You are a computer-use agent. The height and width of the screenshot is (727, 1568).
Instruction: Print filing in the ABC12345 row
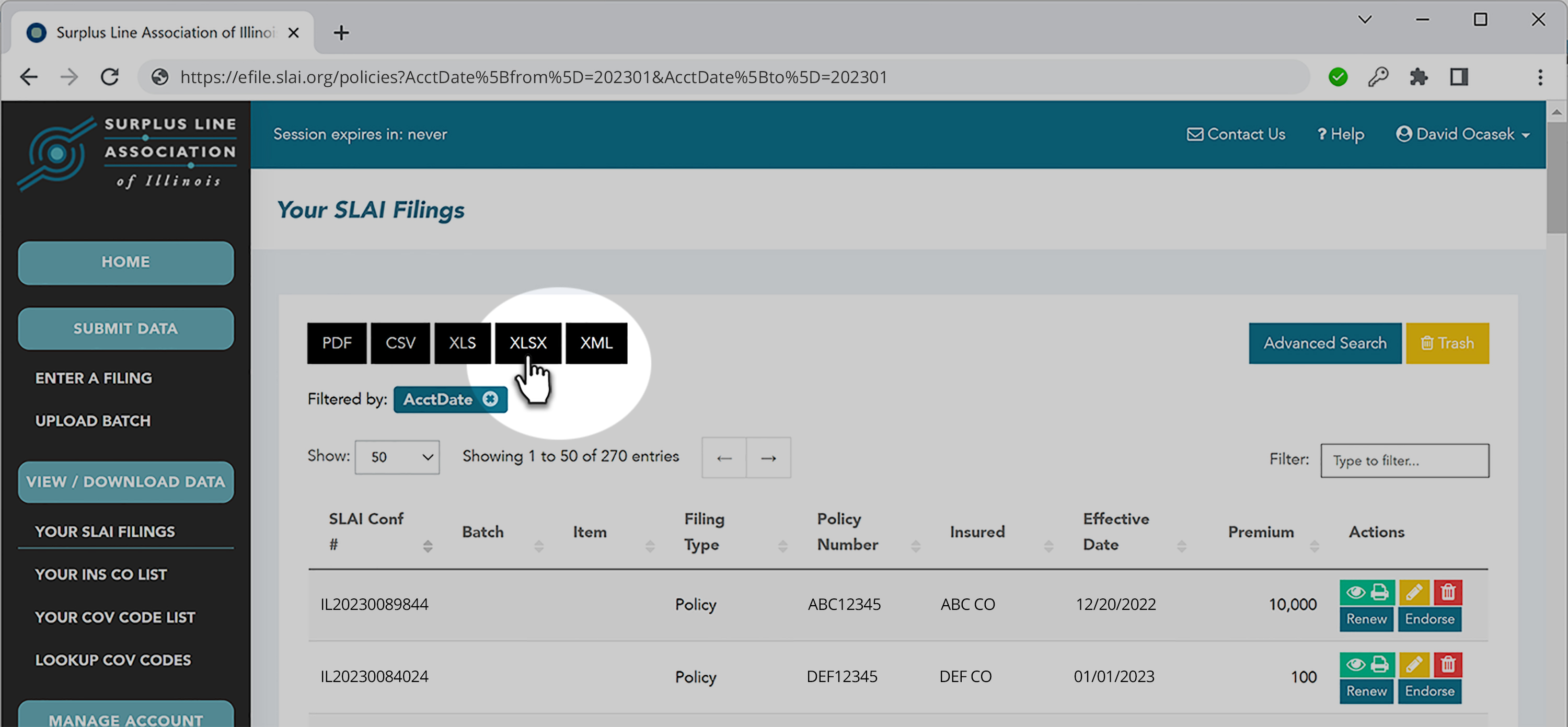coord(1380,593)
